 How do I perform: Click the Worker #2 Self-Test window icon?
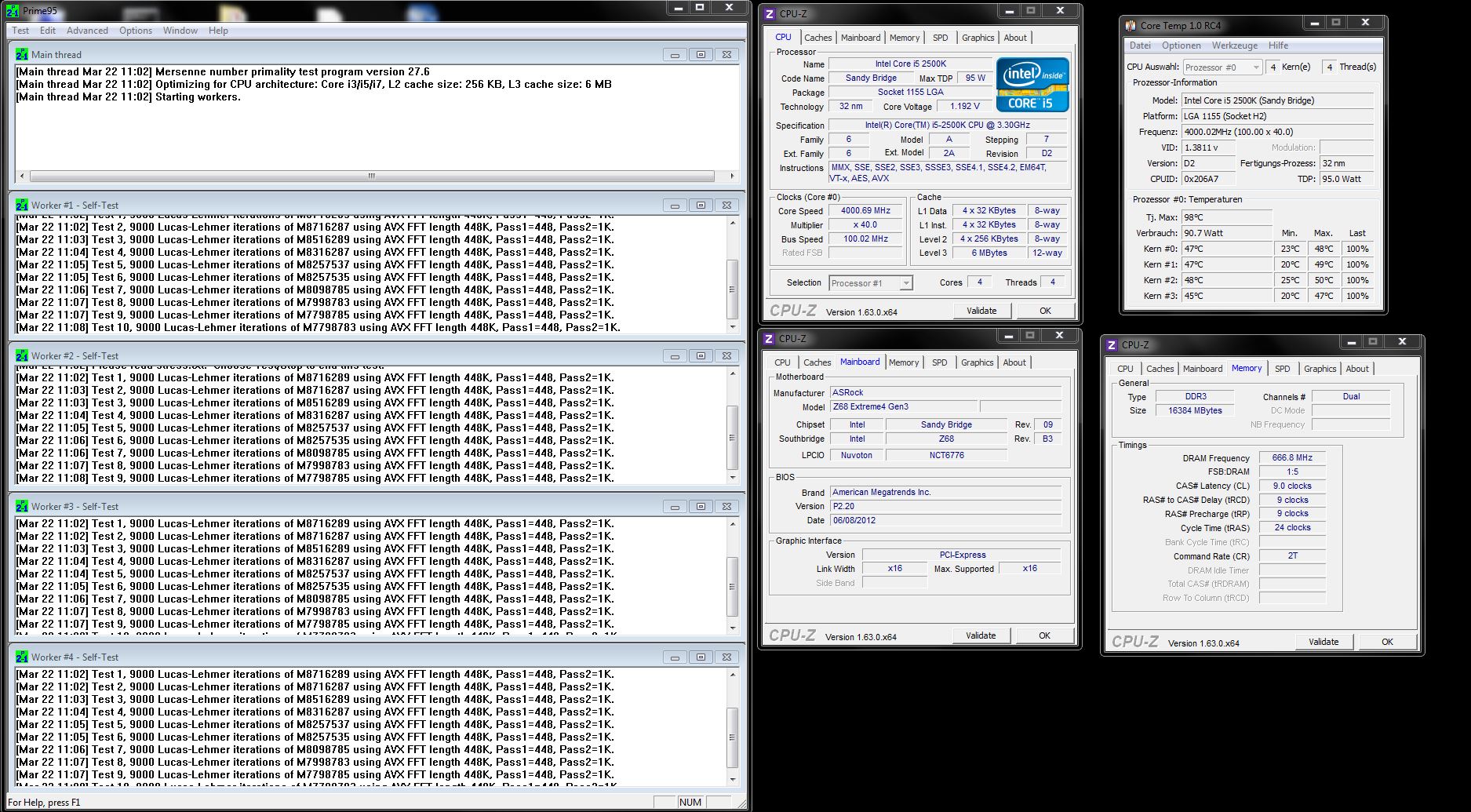22,355
